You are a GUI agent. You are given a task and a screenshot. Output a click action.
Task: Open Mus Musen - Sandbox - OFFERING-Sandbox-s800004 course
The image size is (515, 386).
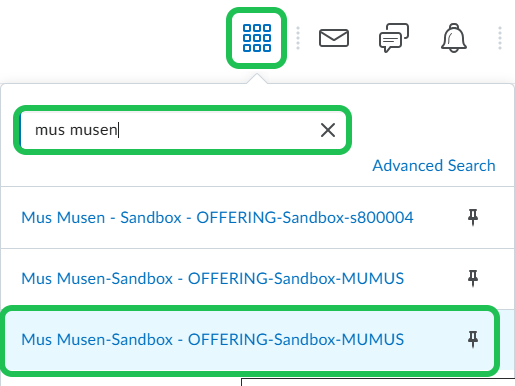pyautogui.click(x=217, y=218)
